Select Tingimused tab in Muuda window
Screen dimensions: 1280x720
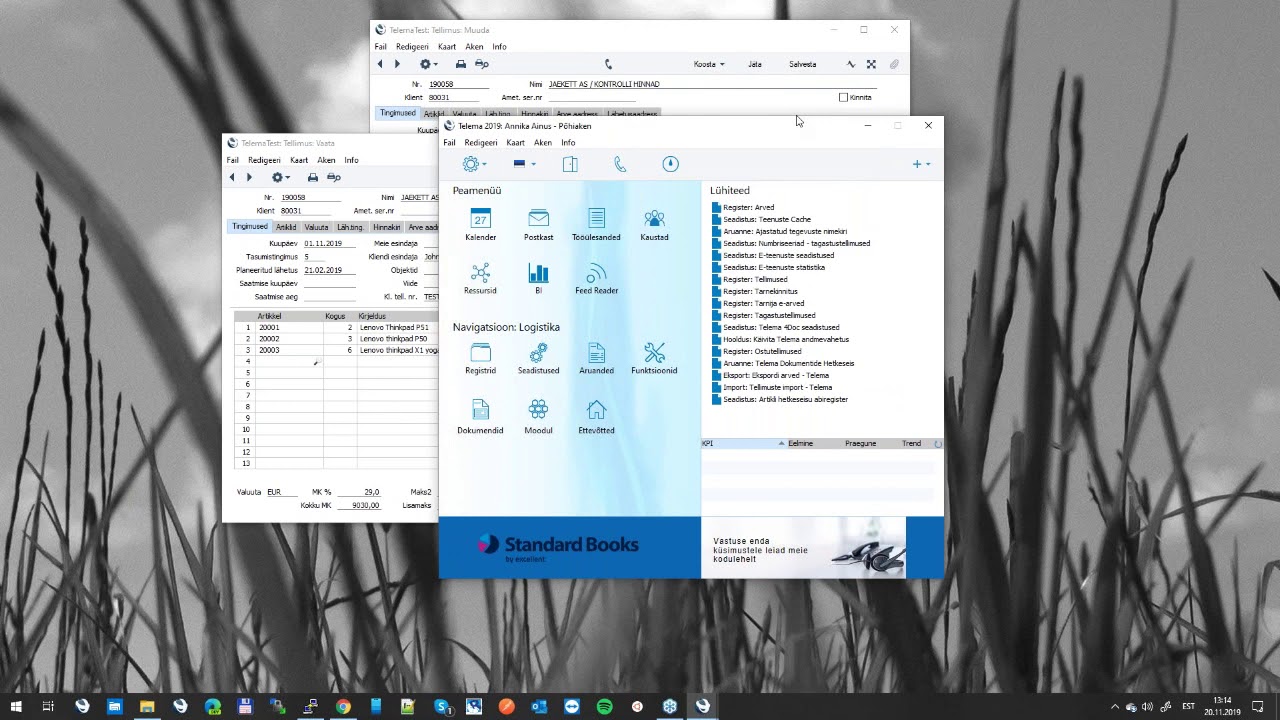(397, 113)
